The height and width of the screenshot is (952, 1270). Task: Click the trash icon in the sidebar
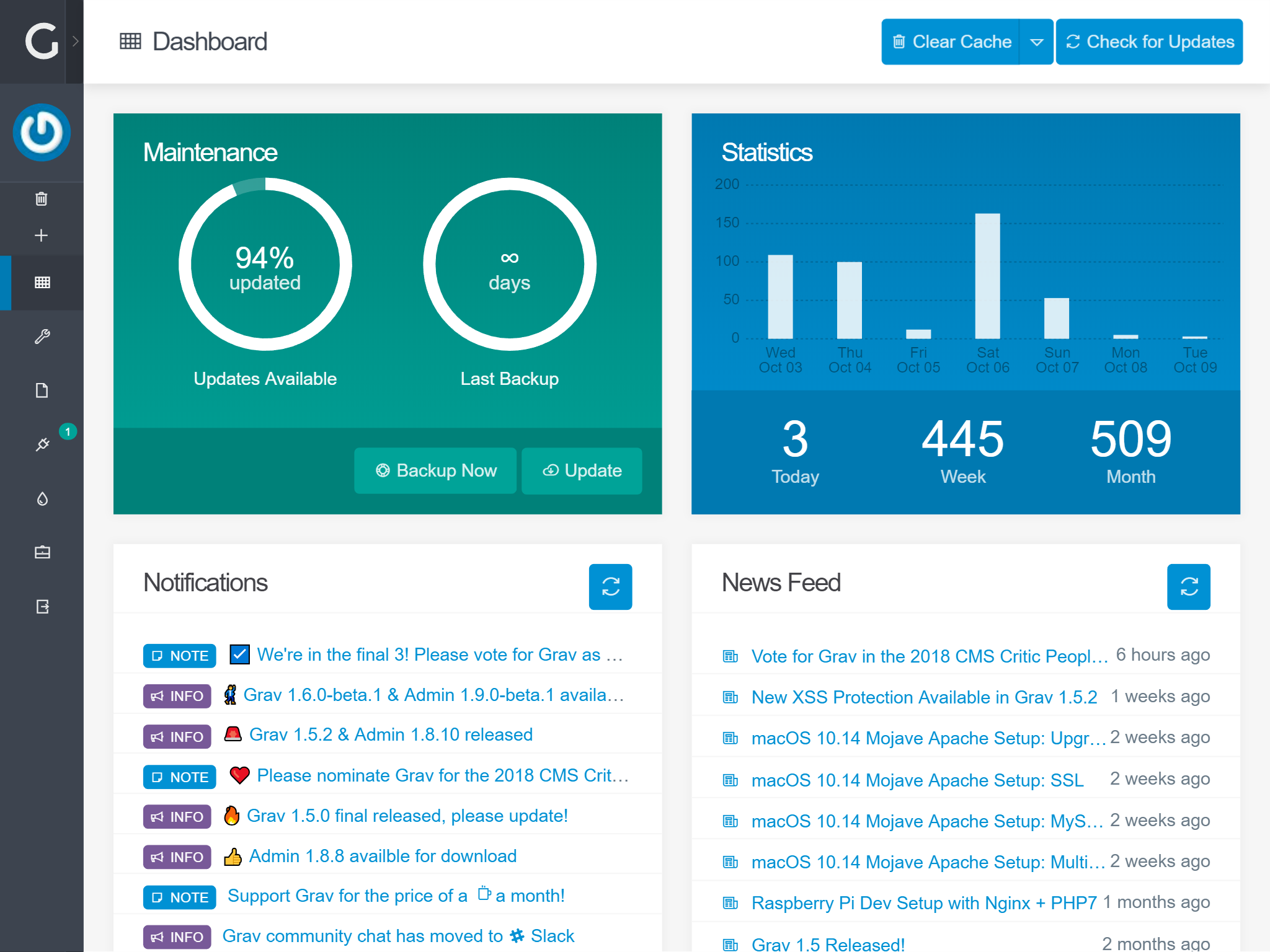(42, 199)
